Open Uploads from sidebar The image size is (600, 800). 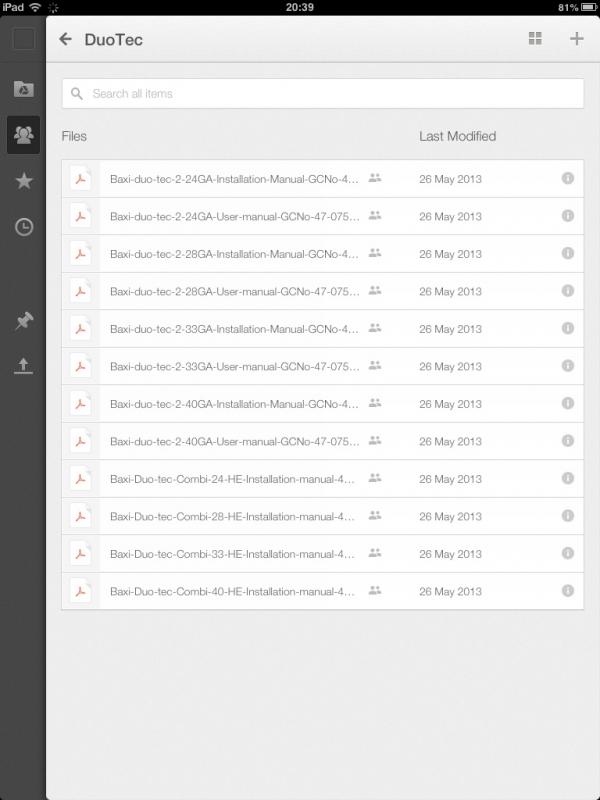[23, 366]
